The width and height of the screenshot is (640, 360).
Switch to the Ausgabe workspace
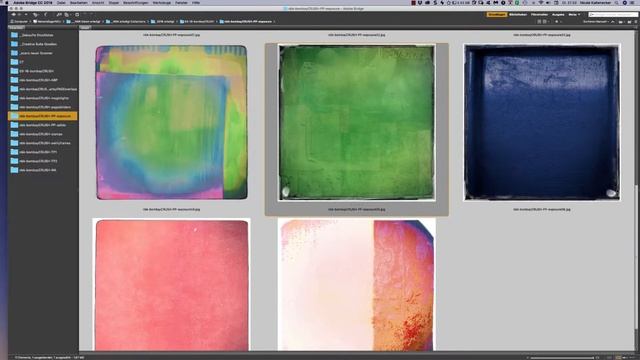pyautogui.click(x=558, y=15)
